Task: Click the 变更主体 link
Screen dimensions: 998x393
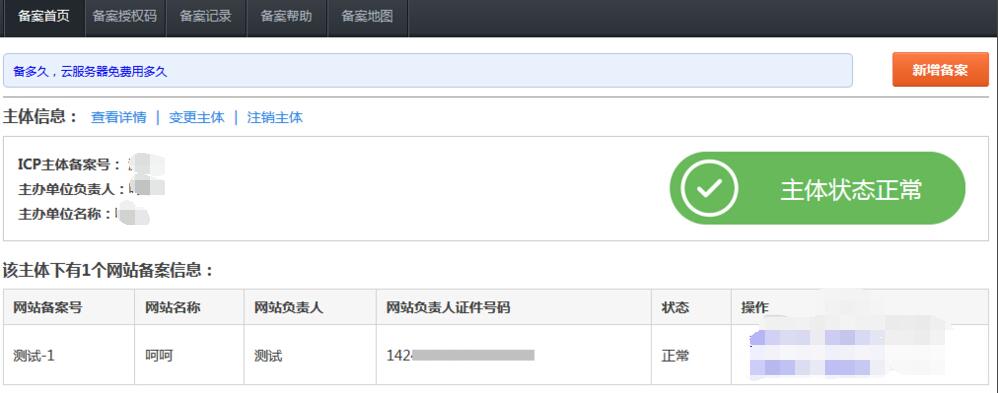Action: [197, 117]
